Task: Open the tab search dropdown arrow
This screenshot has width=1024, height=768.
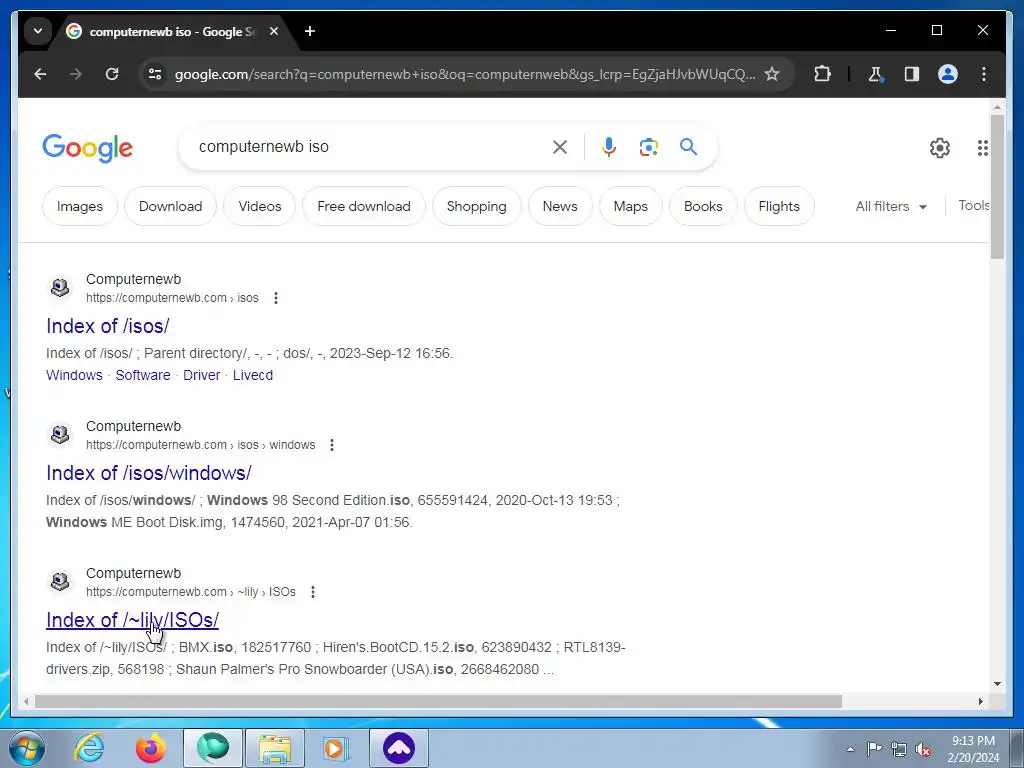Action: click(x=38, y=31)
